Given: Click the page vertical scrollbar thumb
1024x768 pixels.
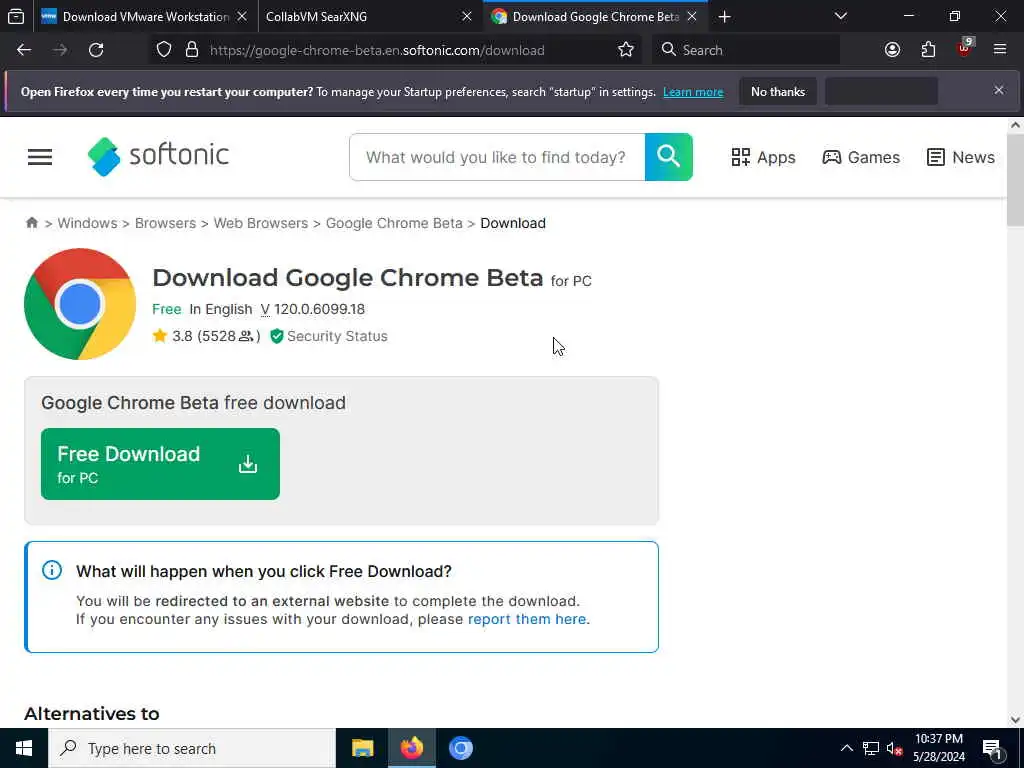Looking at the screenshot, I should click(1016, 180).
